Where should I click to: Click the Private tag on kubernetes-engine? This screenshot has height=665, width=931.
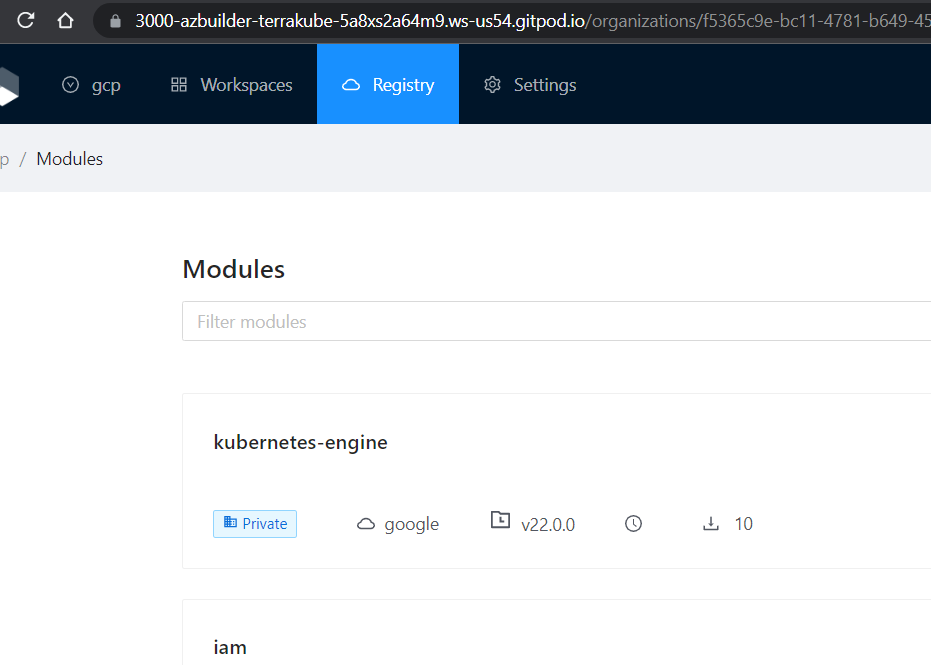[255, 524]
